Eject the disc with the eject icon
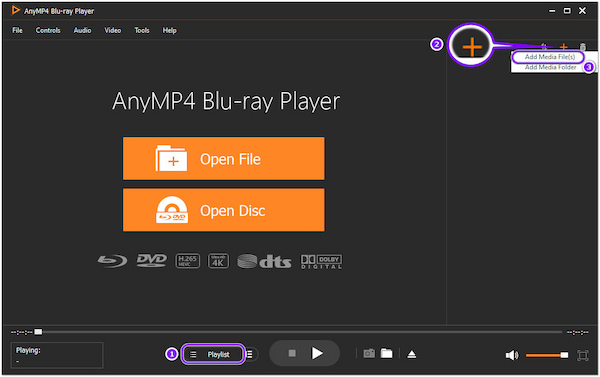The width and height of the screenshot is (600, 377). coord(412,354)
